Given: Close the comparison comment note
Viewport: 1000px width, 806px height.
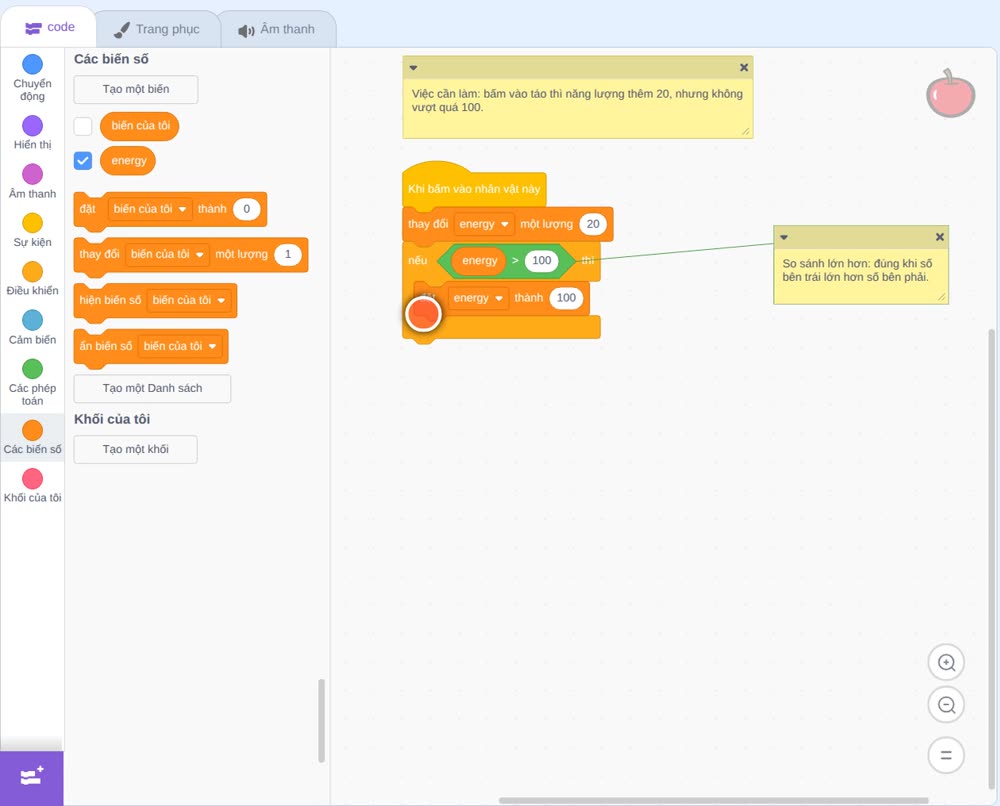Looking at the screenshot, I should 939,237.
